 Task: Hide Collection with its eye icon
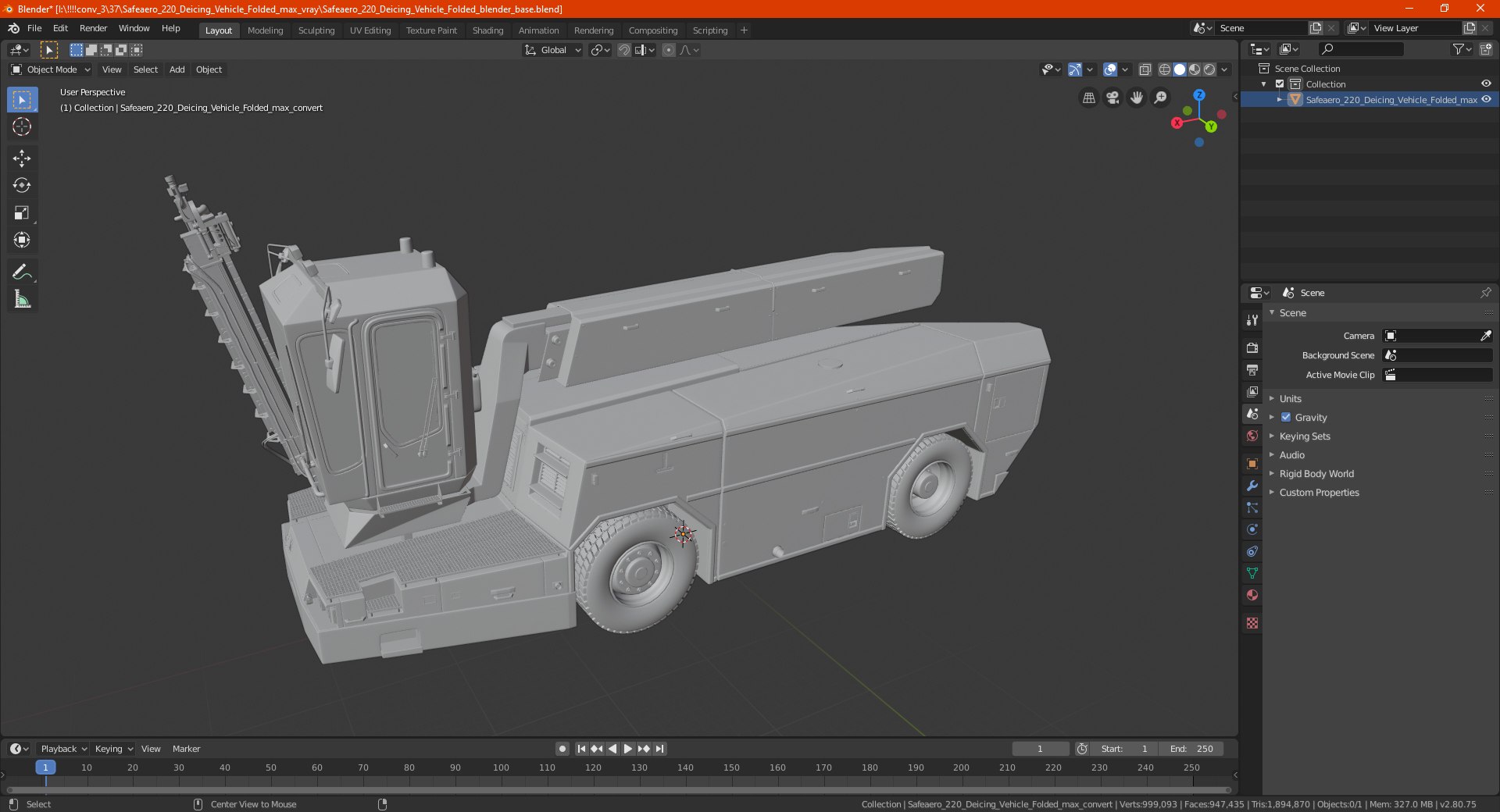(1486, 84)
